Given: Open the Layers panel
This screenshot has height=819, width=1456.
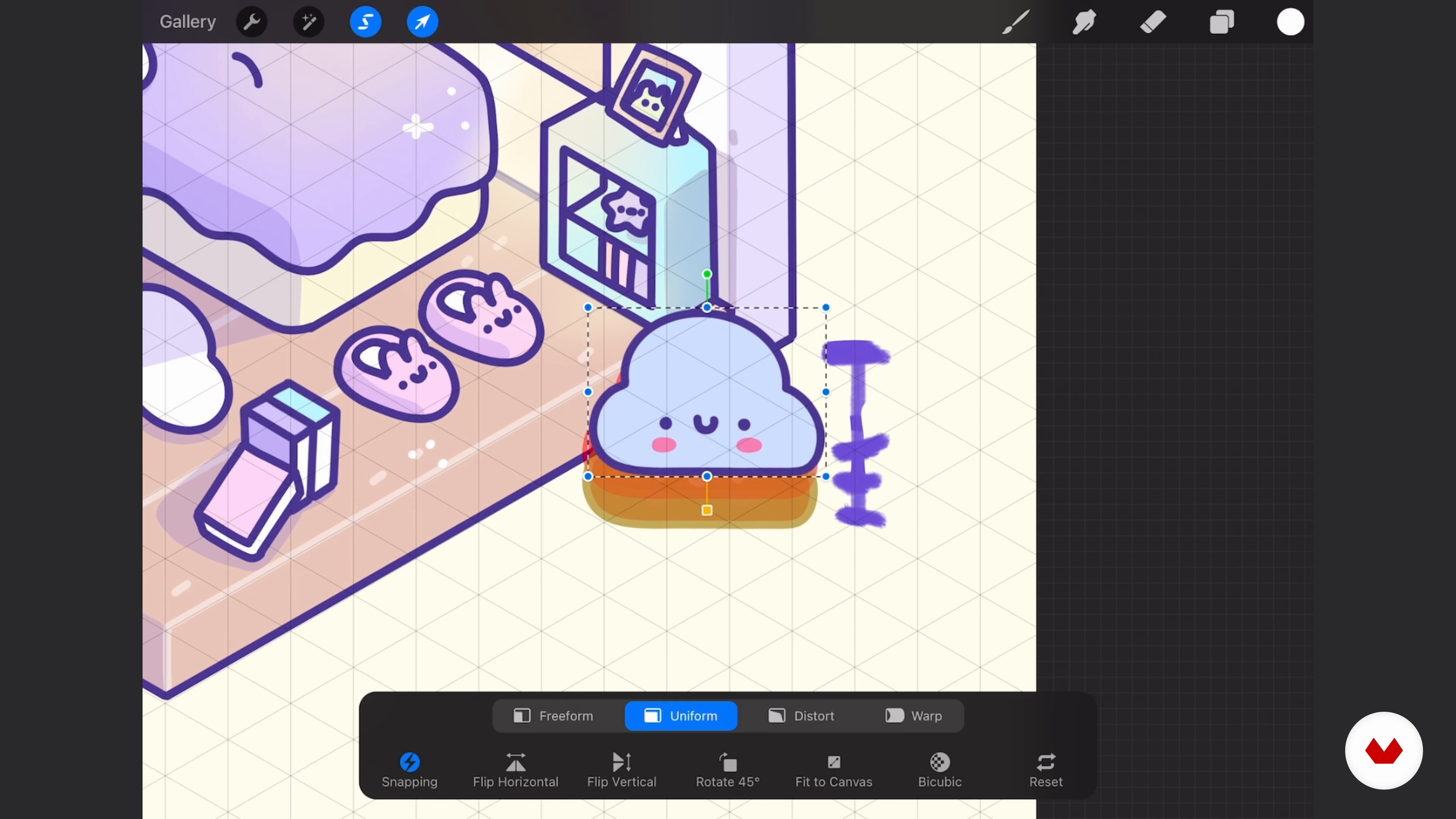Looking at the screenshot, I should (x=1221, y=22).
